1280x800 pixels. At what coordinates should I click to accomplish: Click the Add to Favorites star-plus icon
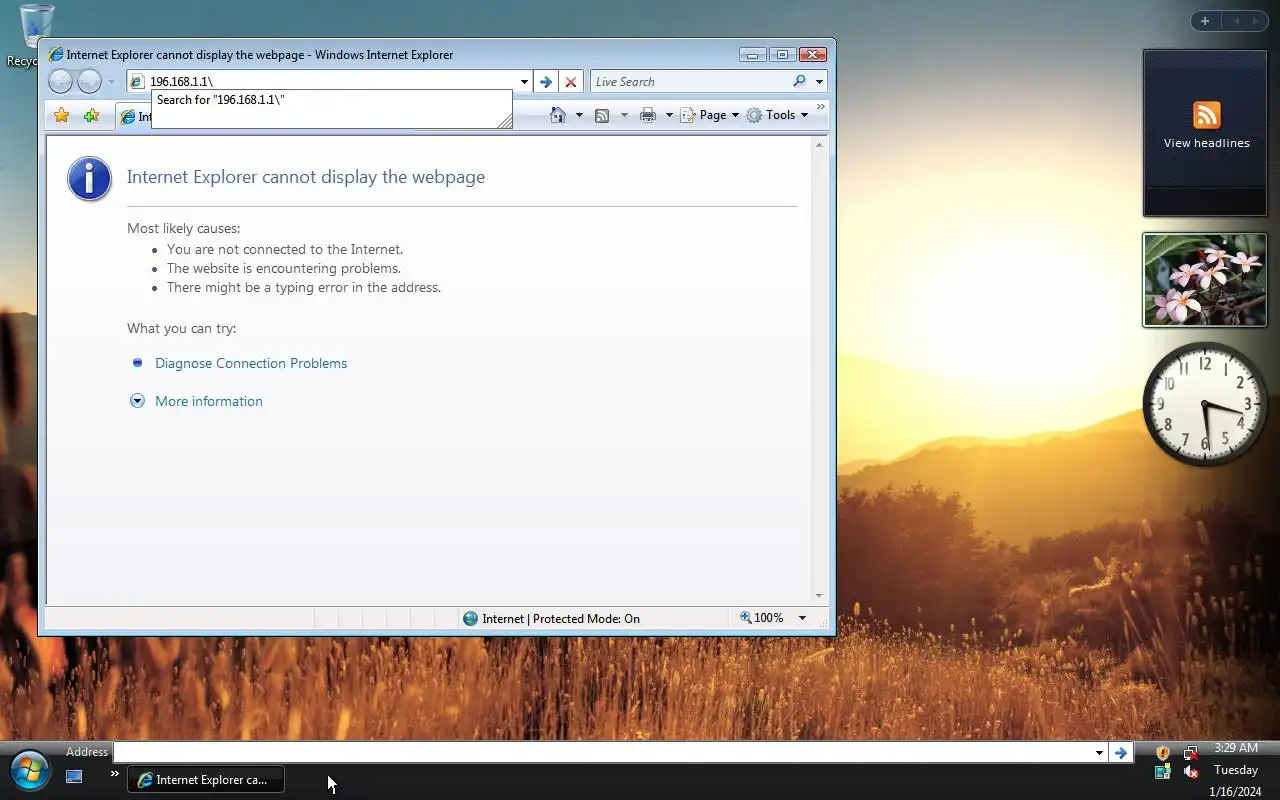92,115
